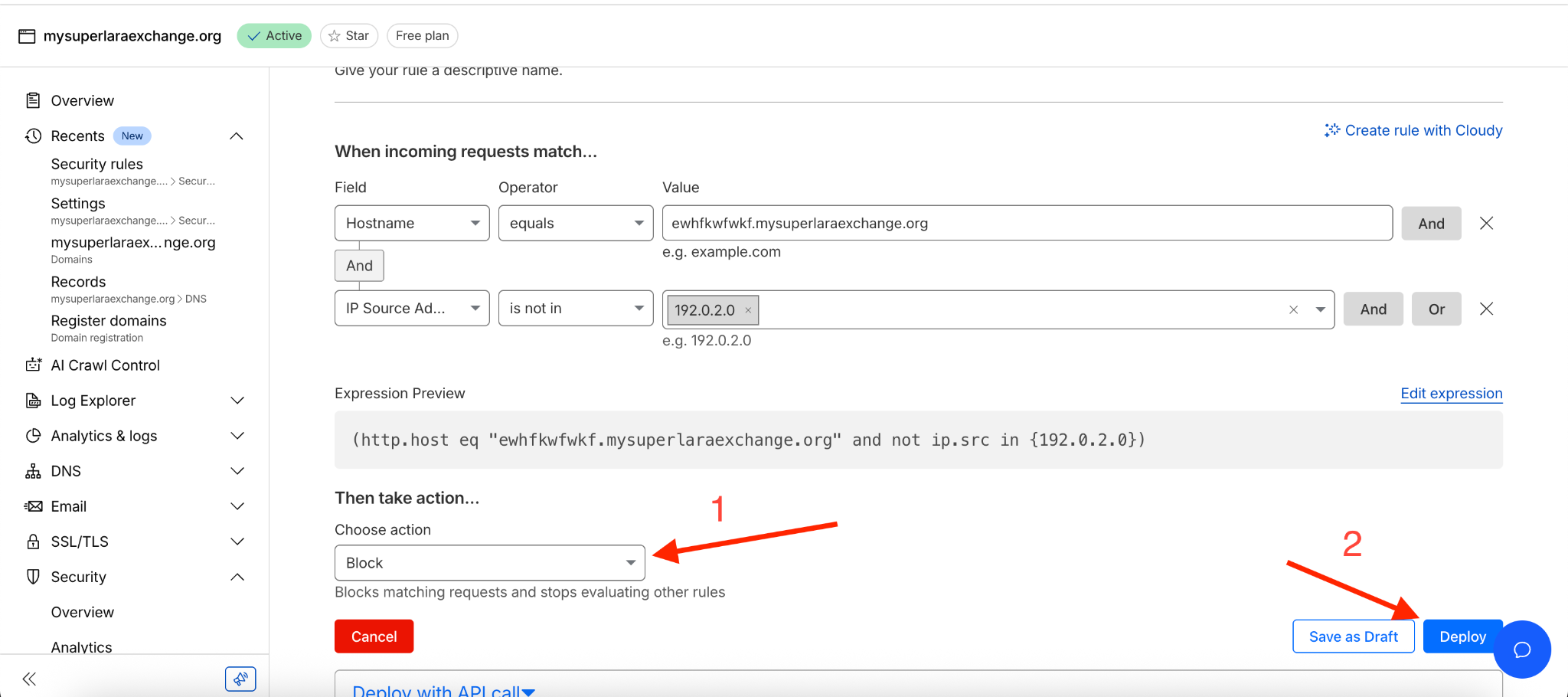Screen dimensions: 1568x697
Task: Open the Overview page in sidebar
Action: 82,101
